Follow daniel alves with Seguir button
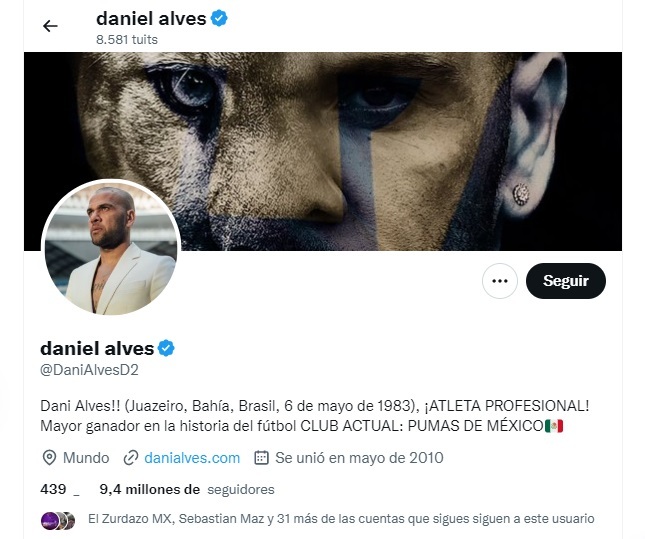645x539 pixels. pyautogui.click(x=566, y=281)
